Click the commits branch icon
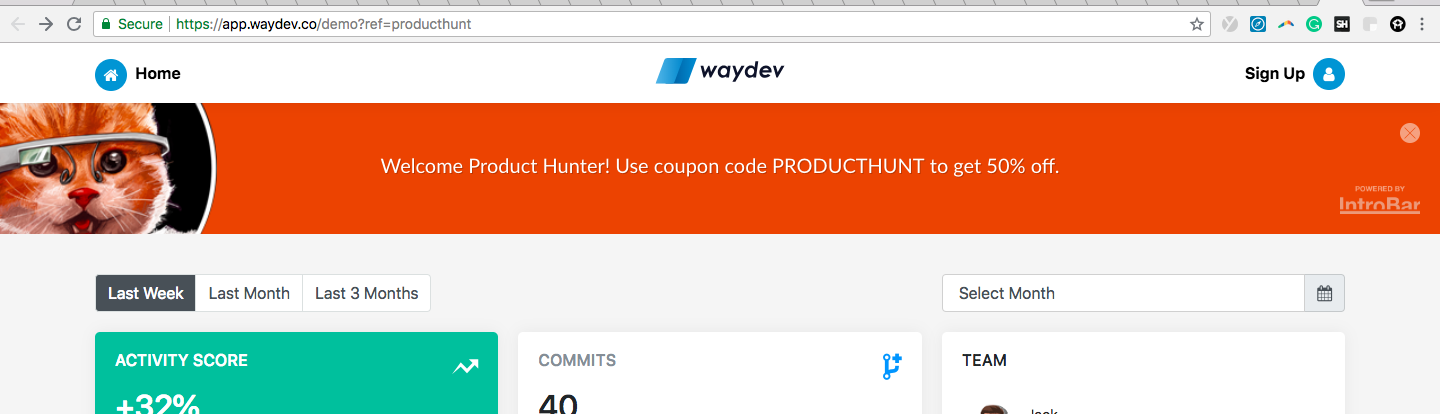 tap(892, 366)
